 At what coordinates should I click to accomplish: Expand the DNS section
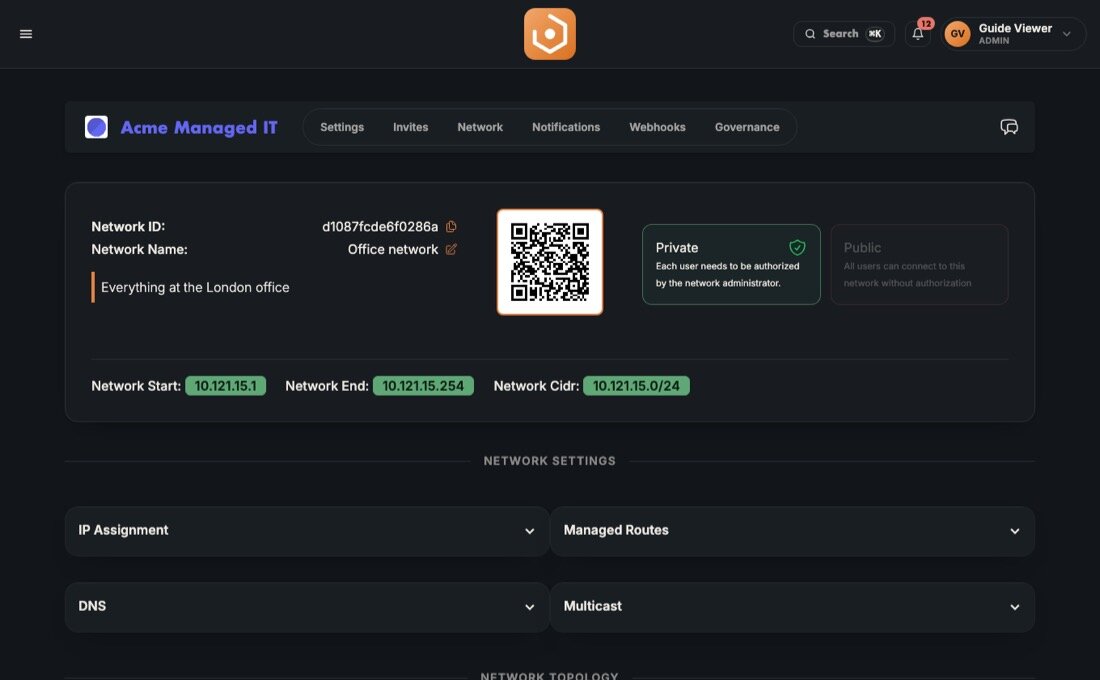[307, 607]
